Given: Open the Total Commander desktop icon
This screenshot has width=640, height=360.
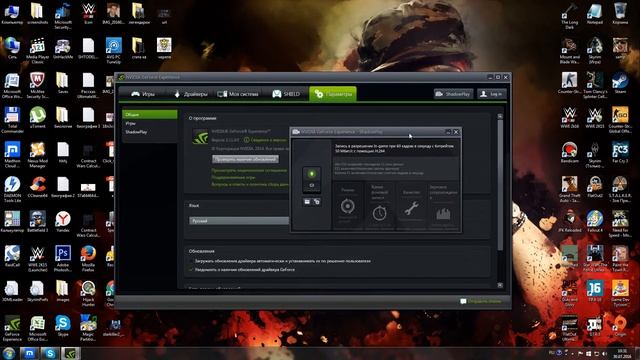Looking at the screenshot, I should coord(12,120).
